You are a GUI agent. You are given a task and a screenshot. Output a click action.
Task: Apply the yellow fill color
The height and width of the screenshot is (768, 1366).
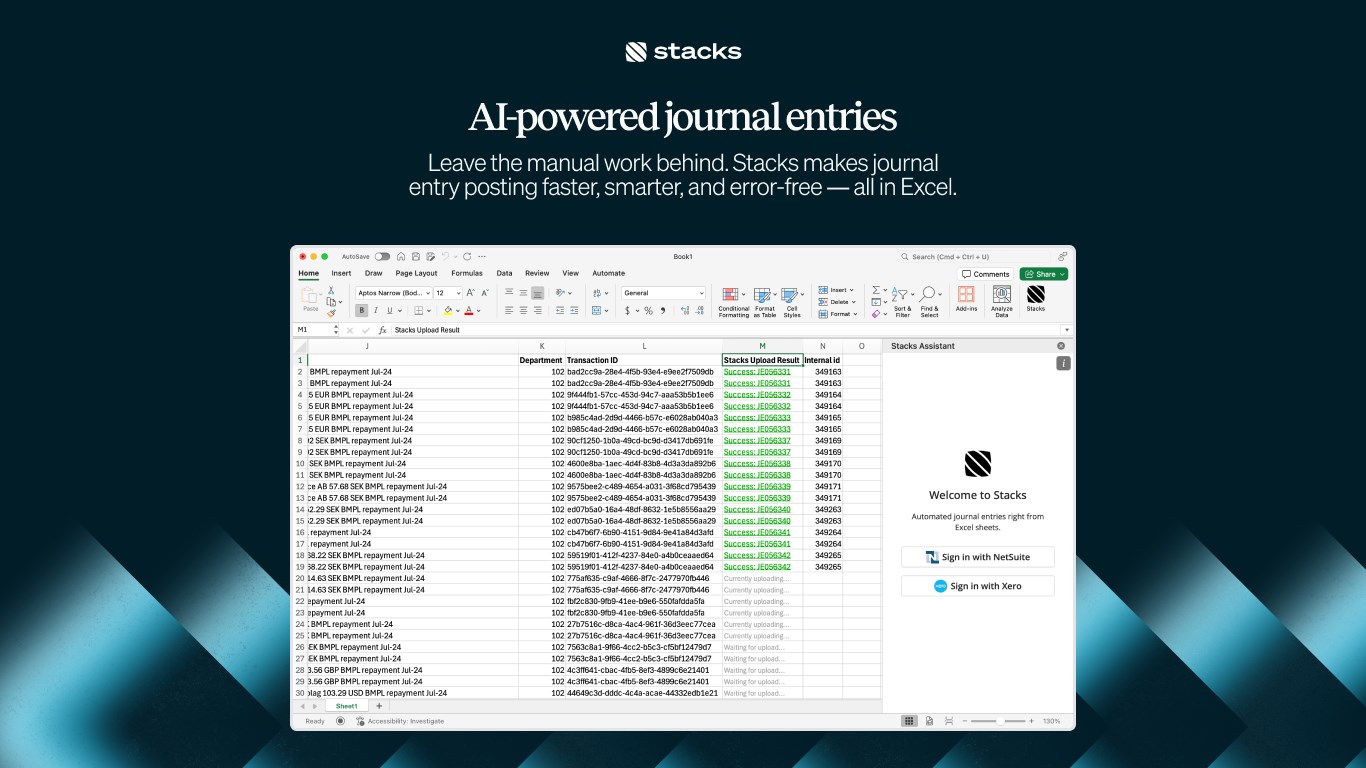coord(448,311)
